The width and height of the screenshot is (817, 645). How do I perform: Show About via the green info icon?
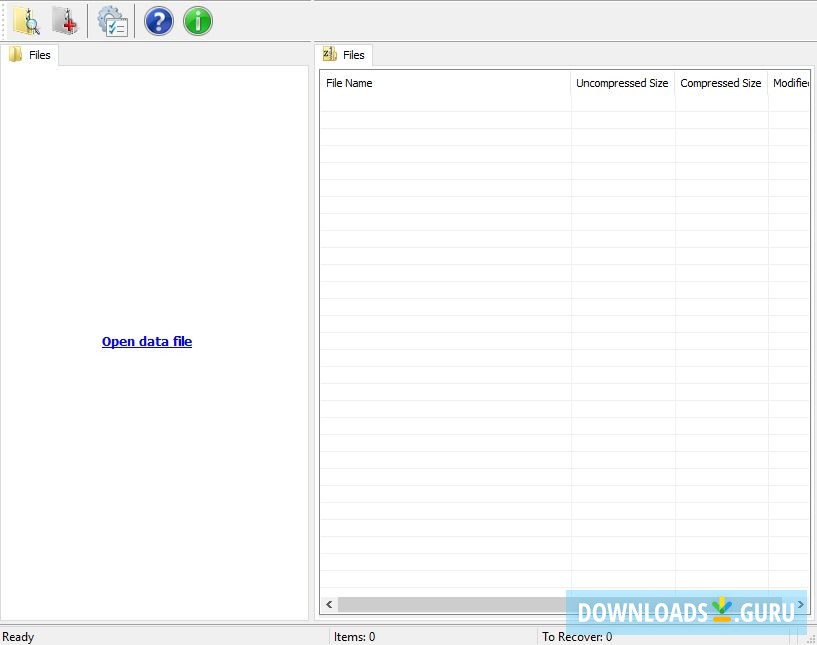click(x=196, y=20)
